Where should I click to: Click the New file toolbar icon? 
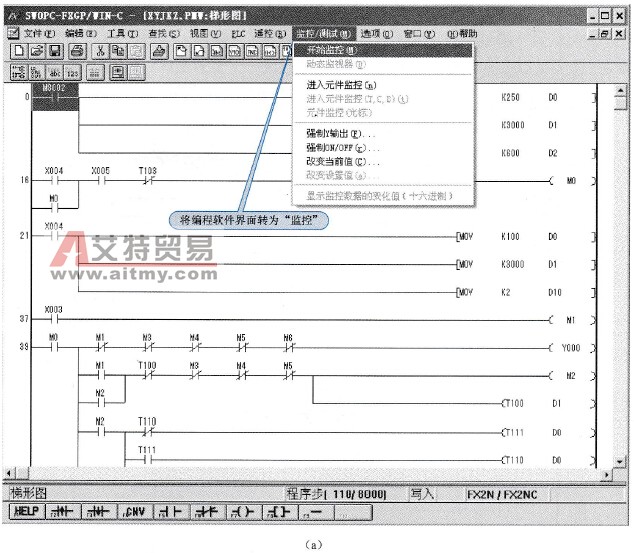click(19, 51)
